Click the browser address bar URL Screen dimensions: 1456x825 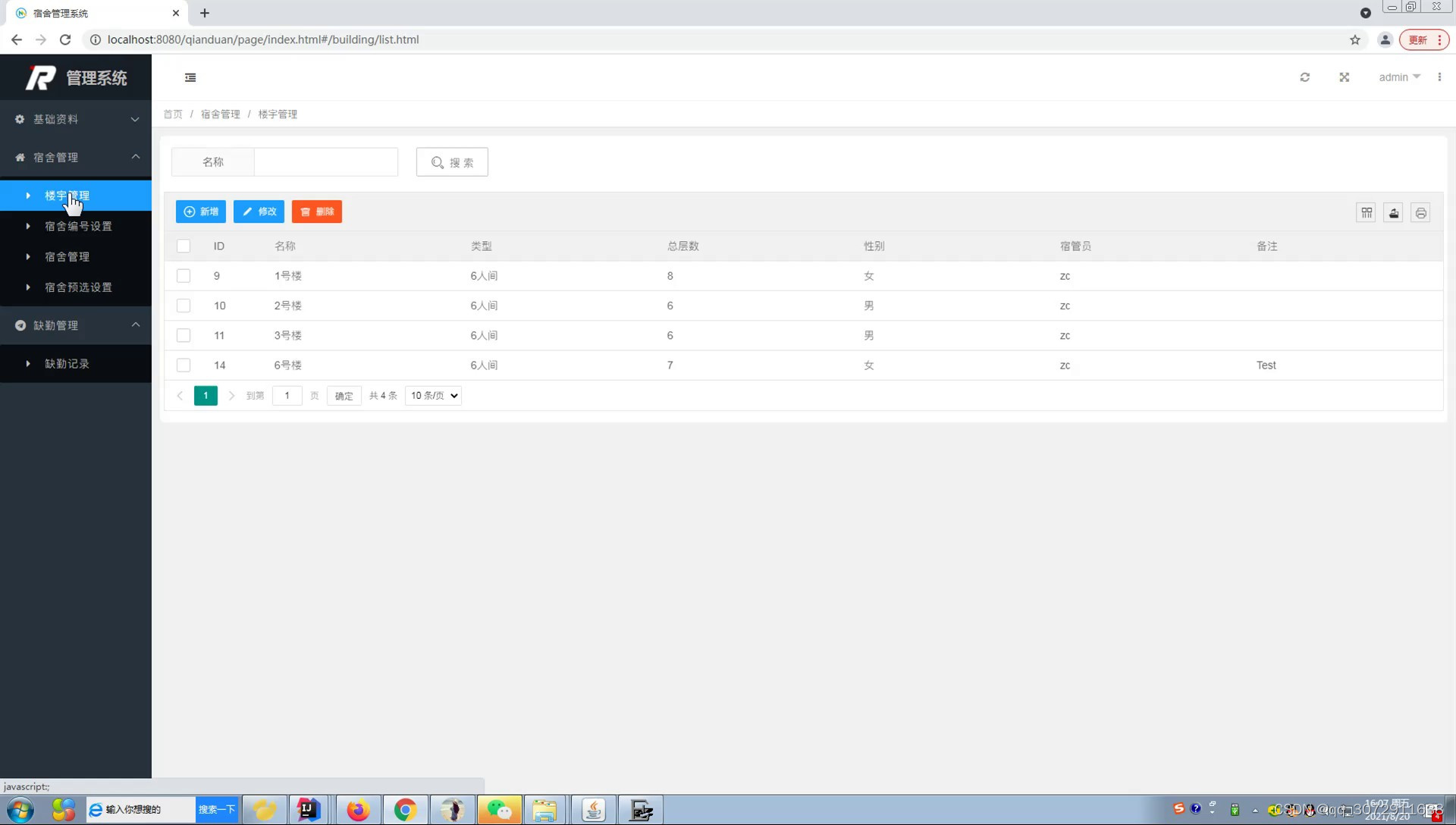pos(263,39)
